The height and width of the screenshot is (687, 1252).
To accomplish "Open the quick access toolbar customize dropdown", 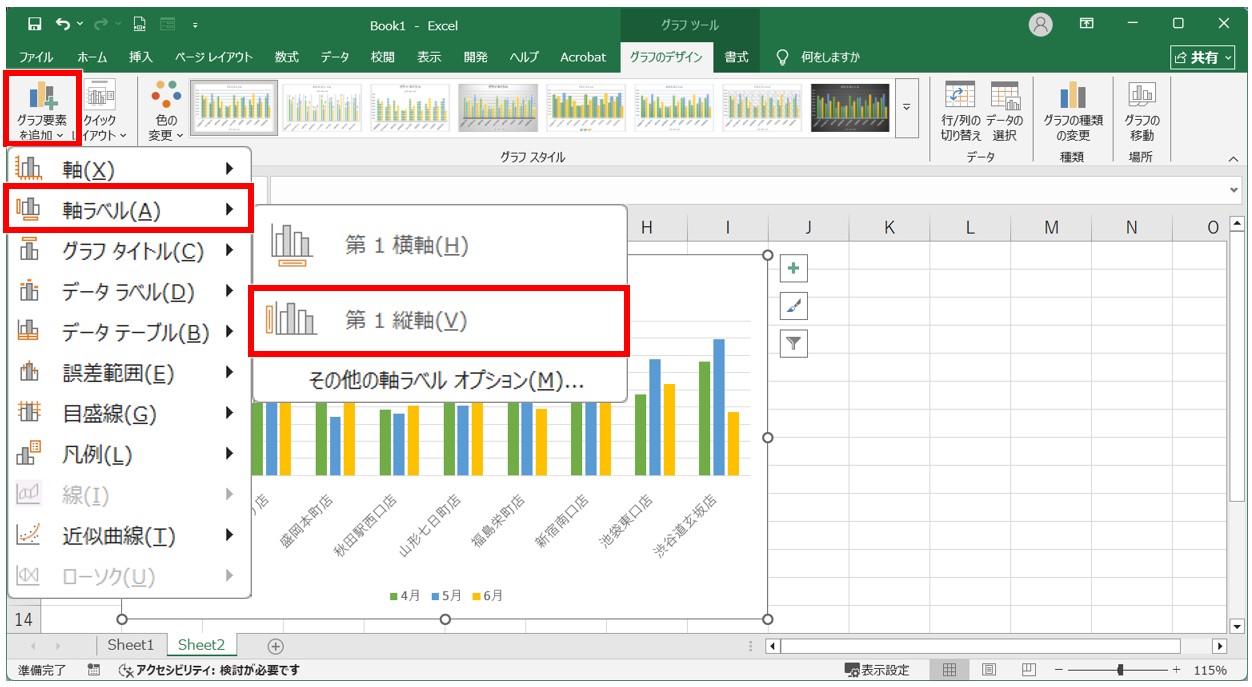I will pyautogui.click(x=194, y=24).
